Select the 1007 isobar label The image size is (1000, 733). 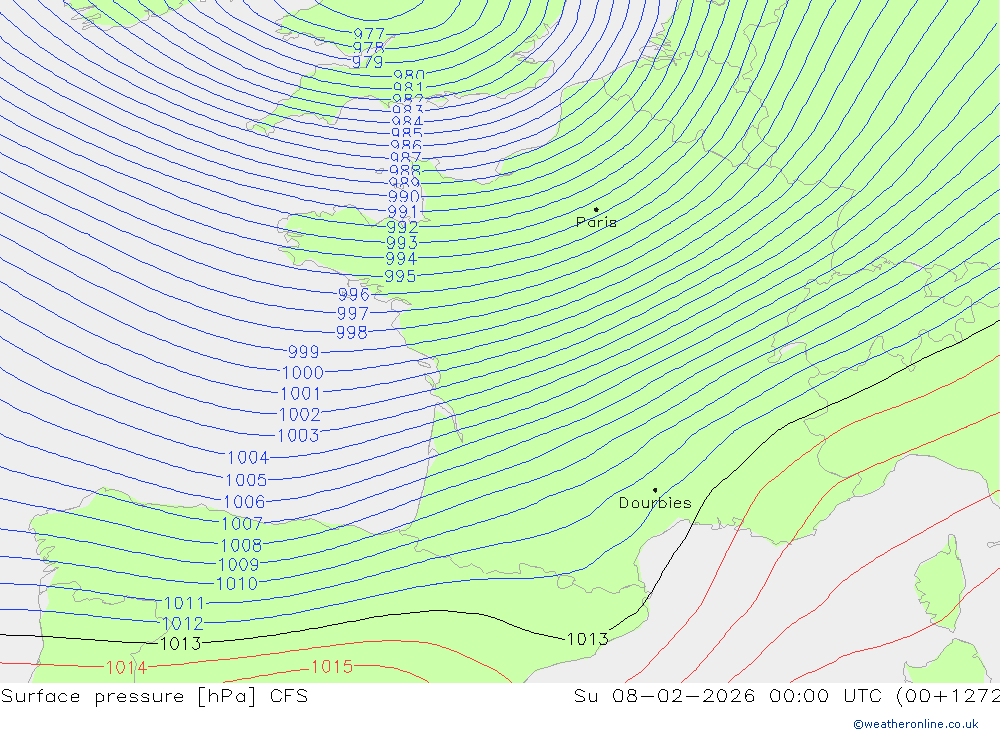pos(242,524)
